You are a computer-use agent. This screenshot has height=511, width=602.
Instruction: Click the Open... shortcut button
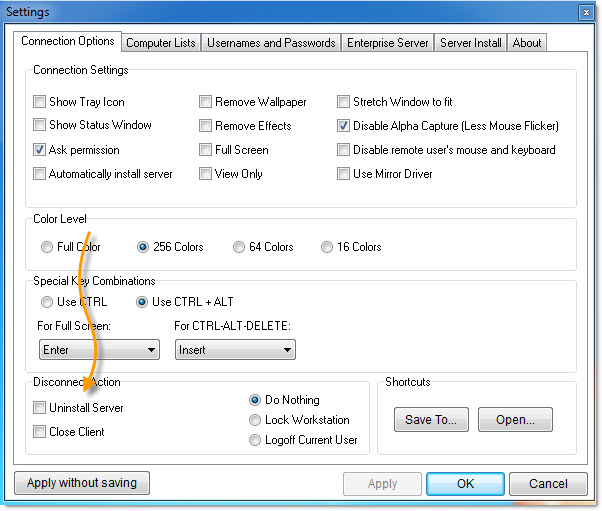point(515,420)
